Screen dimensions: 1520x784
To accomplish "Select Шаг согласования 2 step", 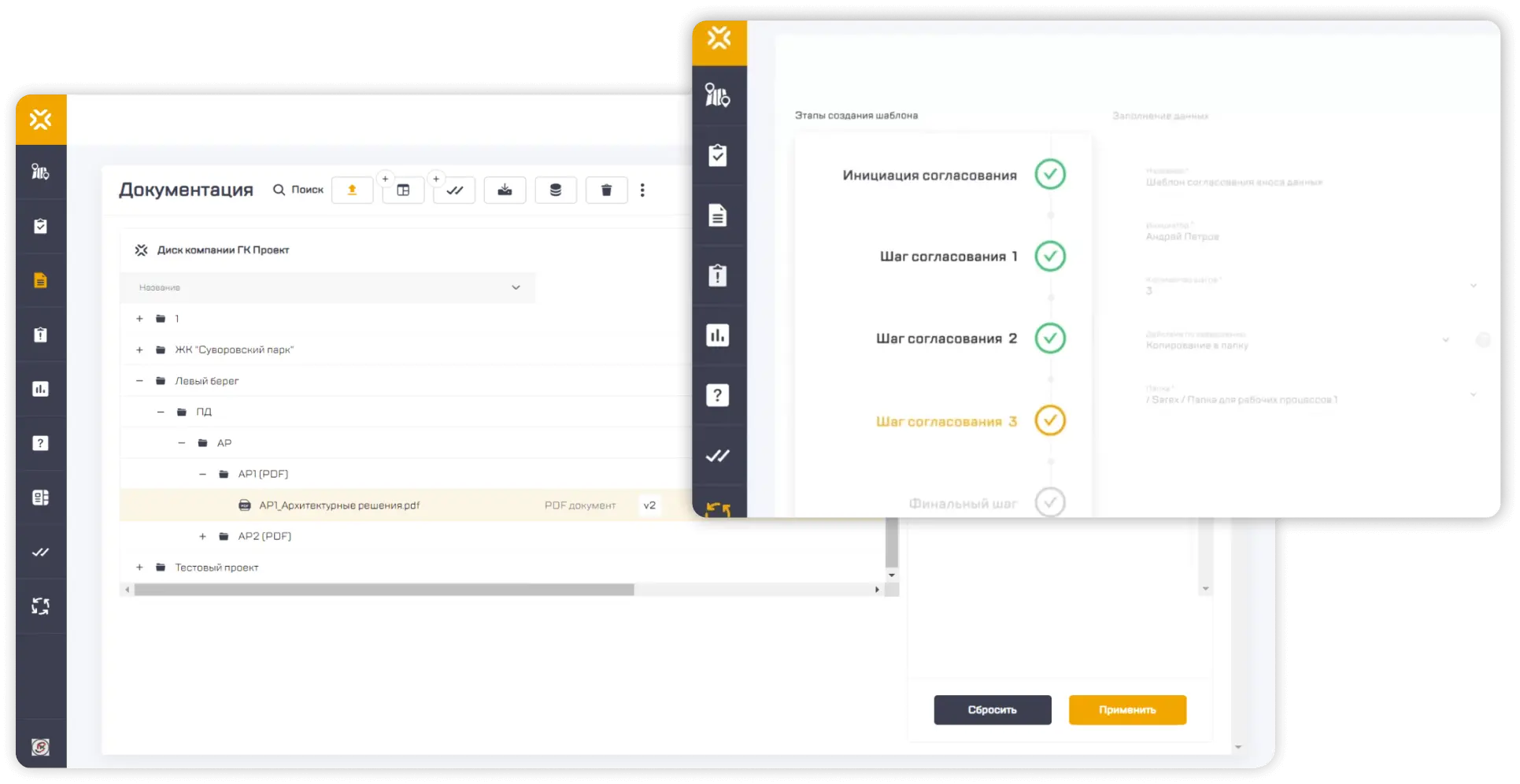I will point(946,338).
